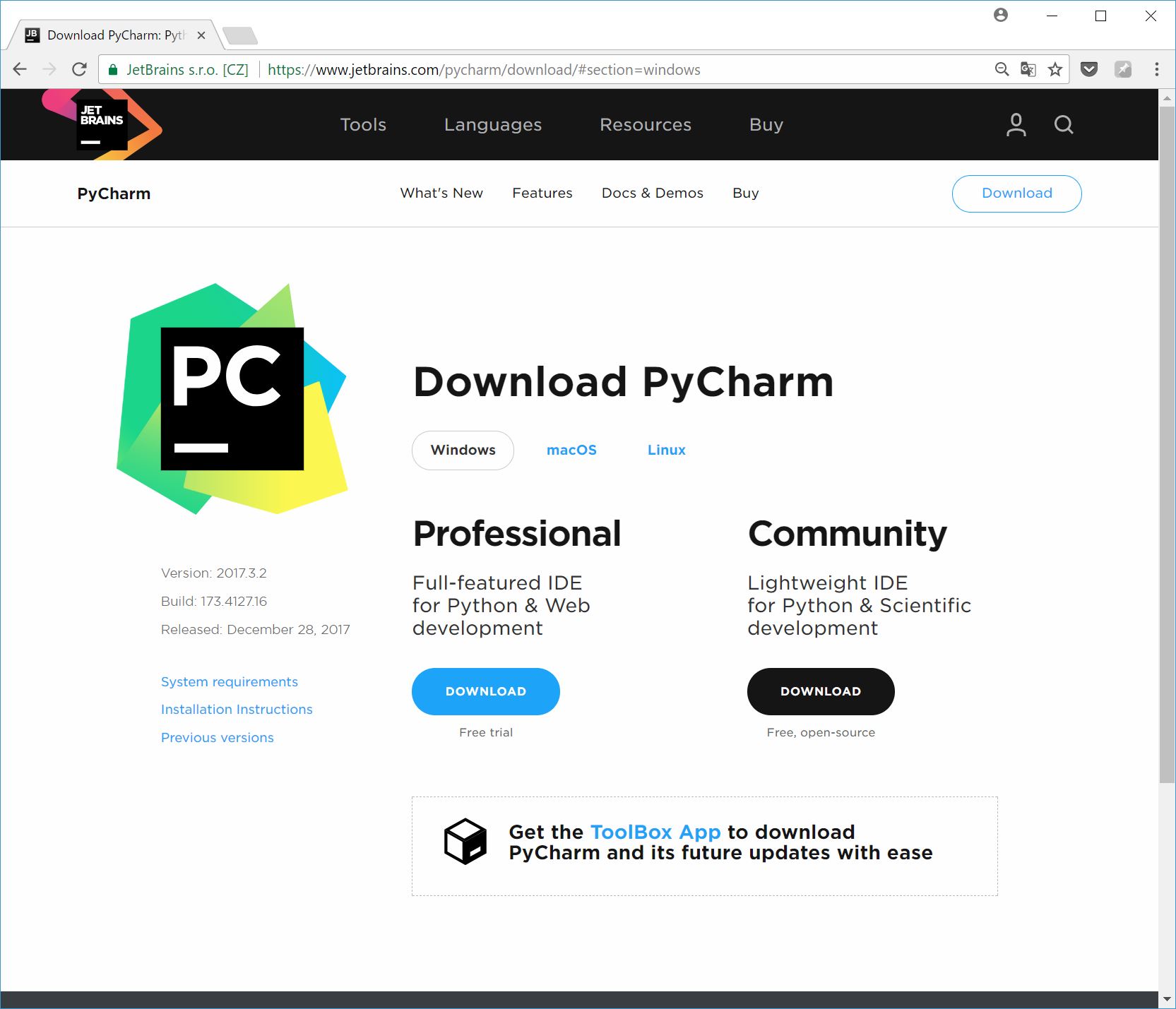Switch to the Linux tab
The height and width of the screenshot is (1009, 1176).
(x=667, y=450)
